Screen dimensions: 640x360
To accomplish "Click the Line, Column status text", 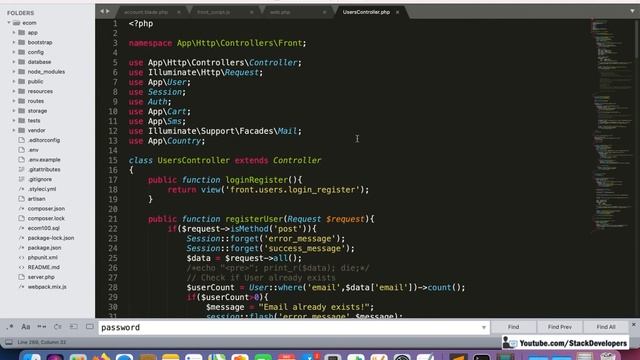I will (x=42, y=342).
